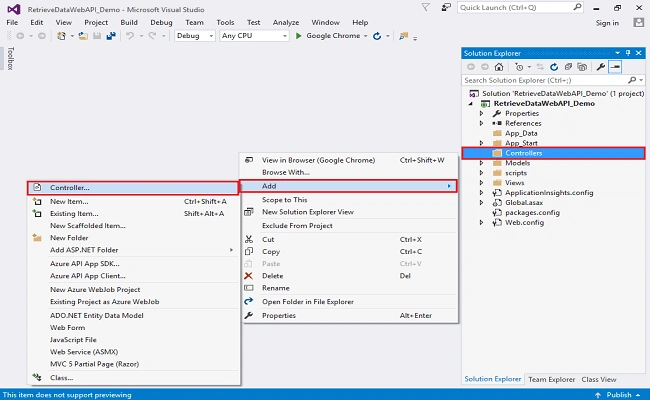Click the account avatar icon near Sign in
650x400 pixels.
[x=639, y=23]
